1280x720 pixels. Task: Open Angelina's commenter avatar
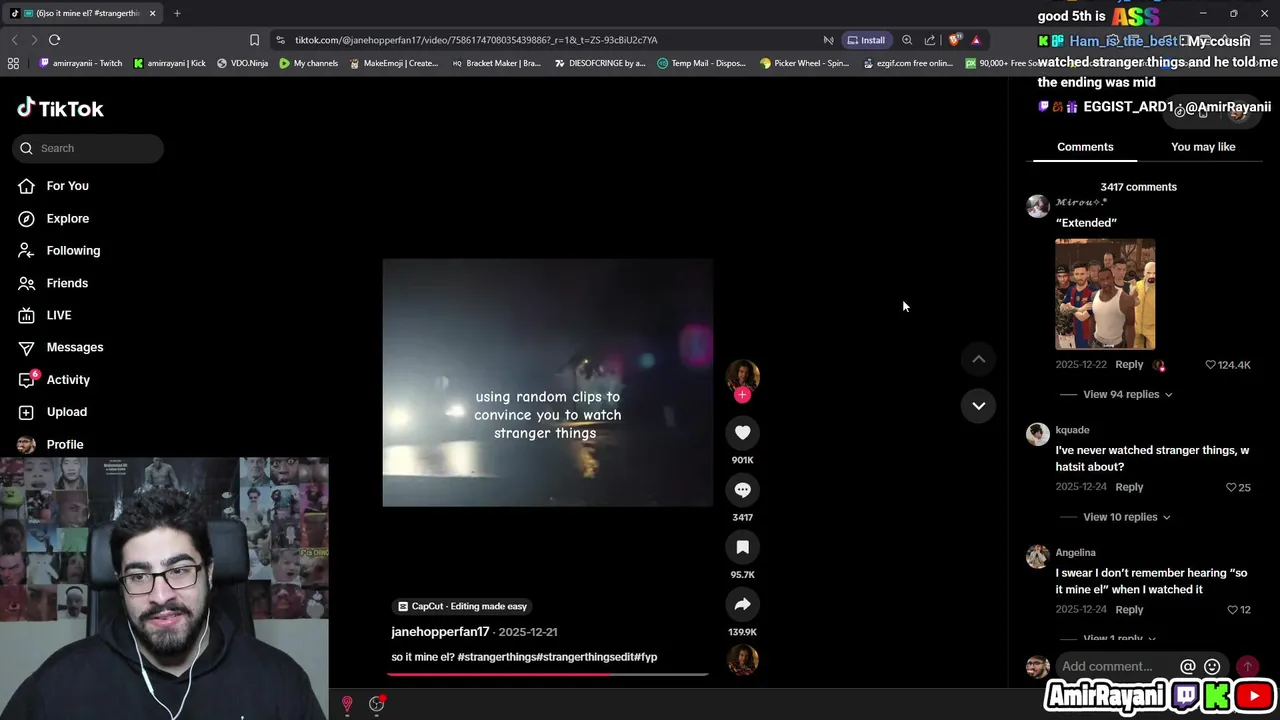coord(1038,556)
